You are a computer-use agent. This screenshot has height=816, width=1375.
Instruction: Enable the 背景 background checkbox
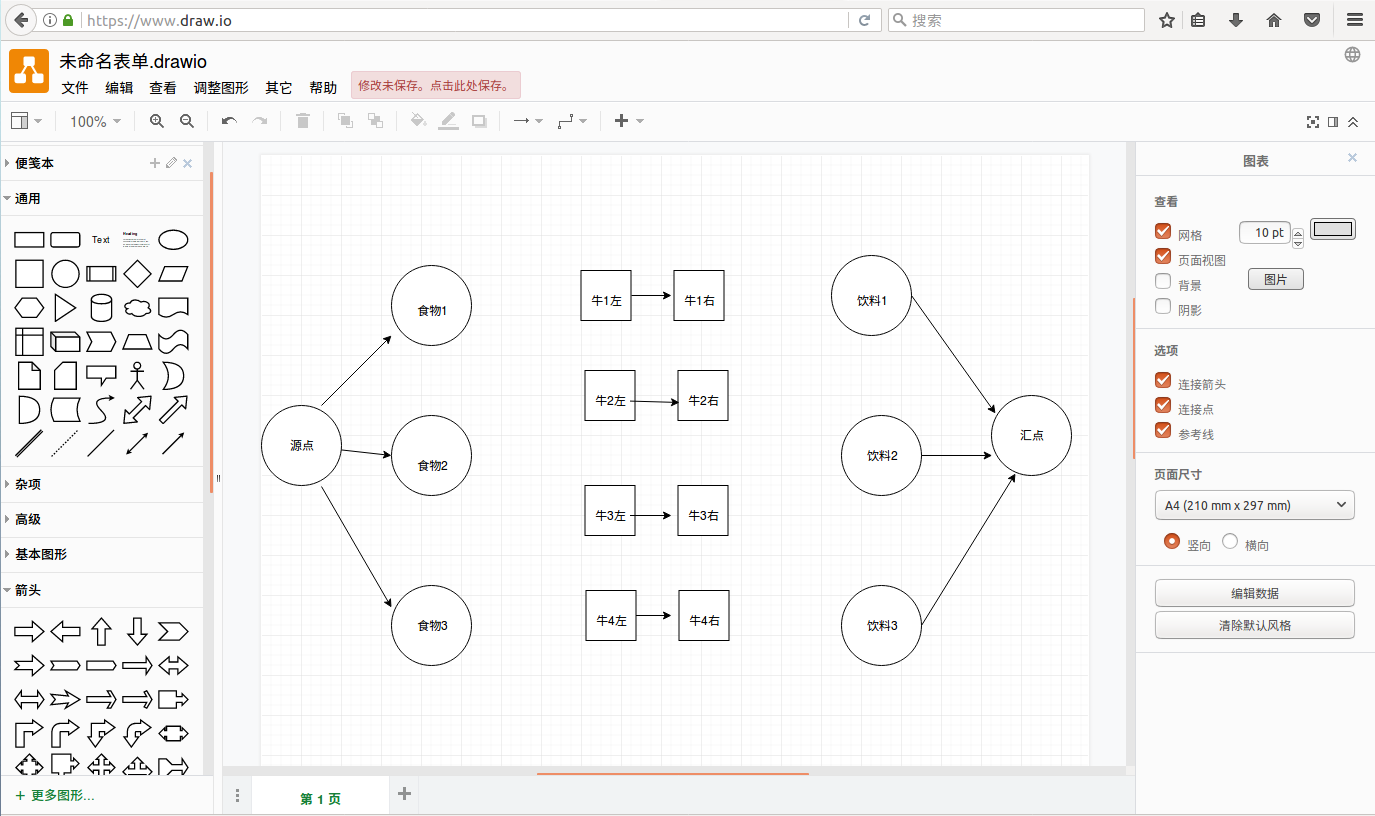[x=1163, y=282]
